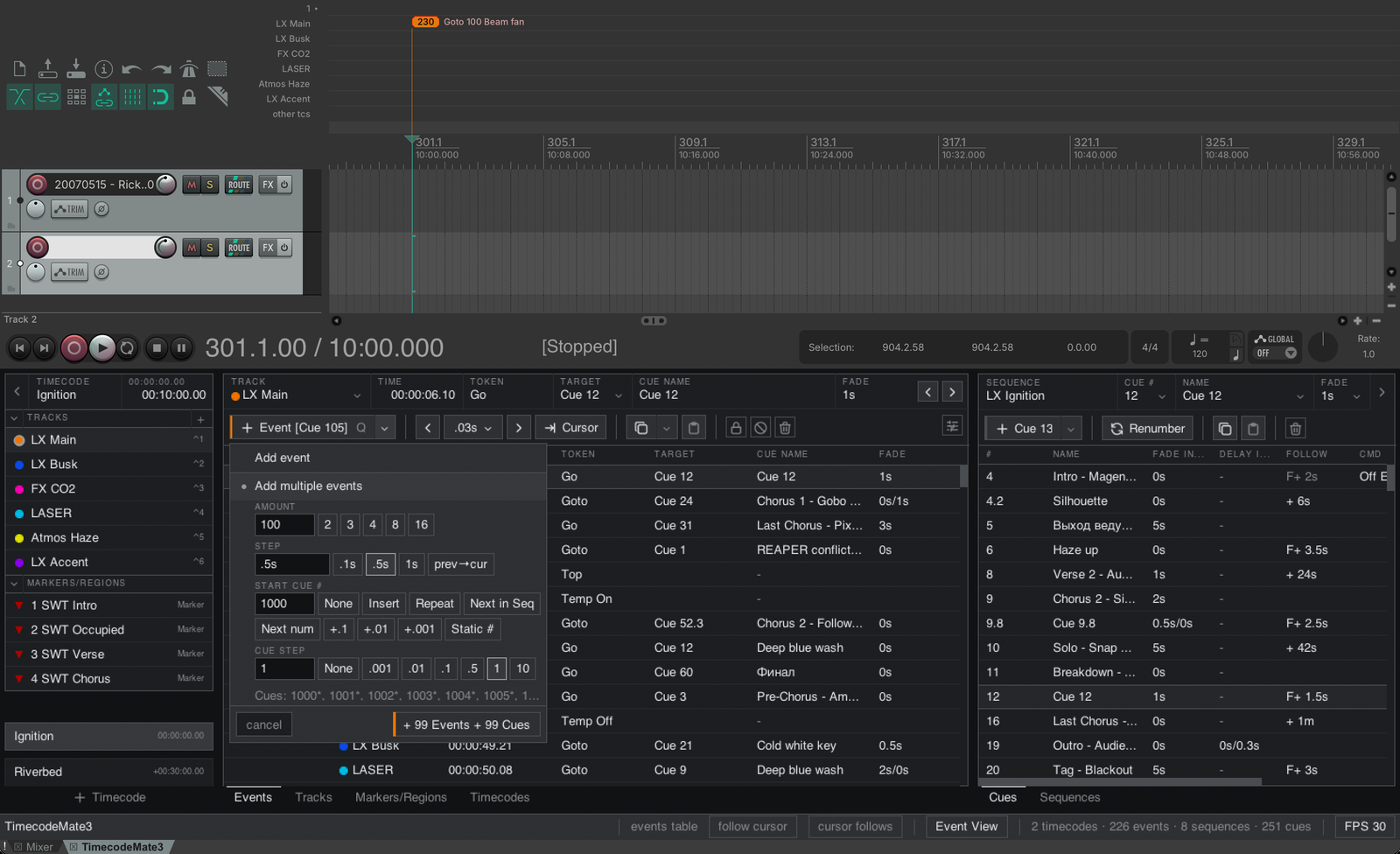Open the LX Main track dropdown
Image resolution: width=1400 pixels, height=854 pixels.
point(297,395)
